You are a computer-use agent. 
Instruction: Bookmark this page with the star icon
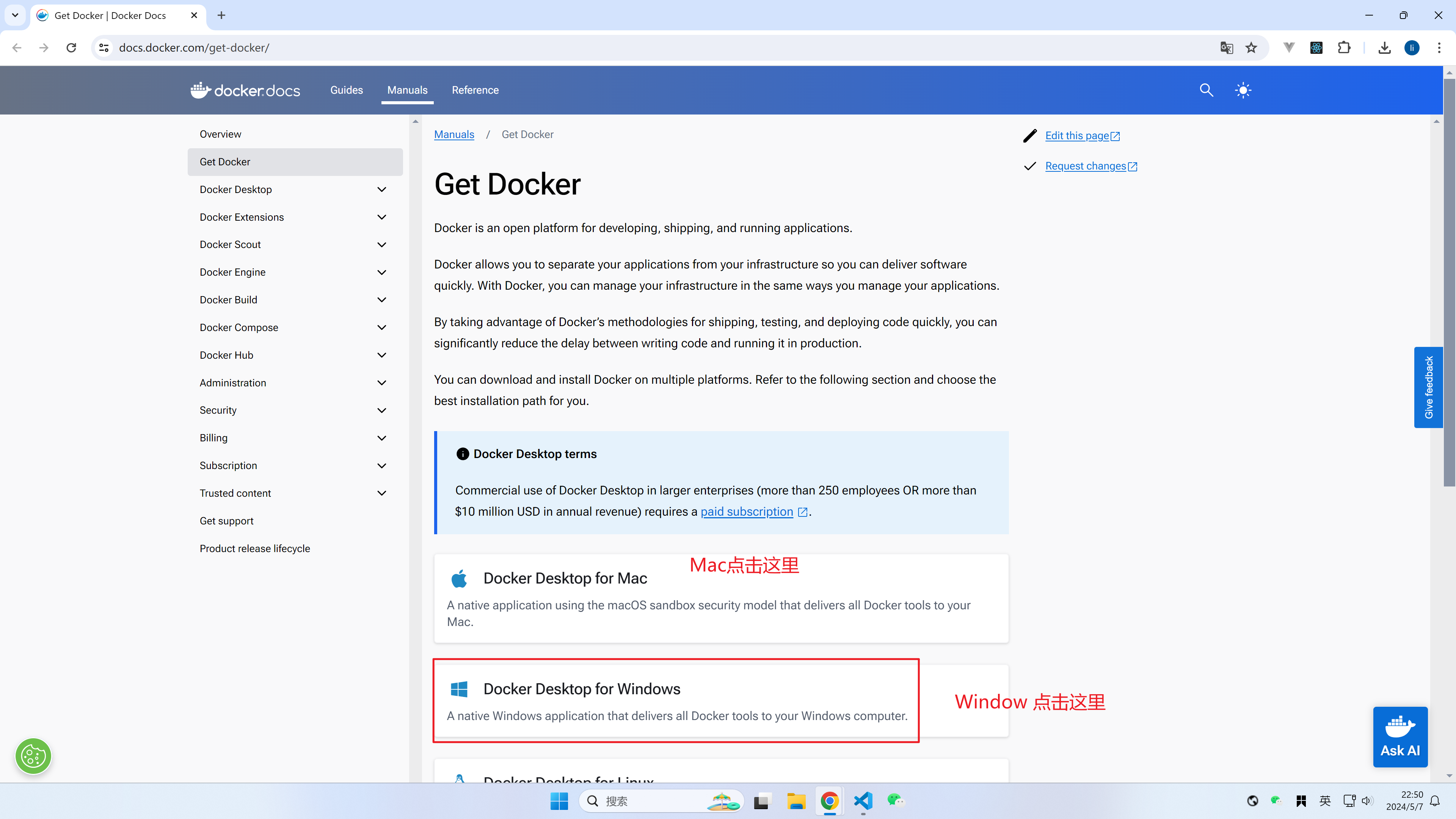point(1251,48)
